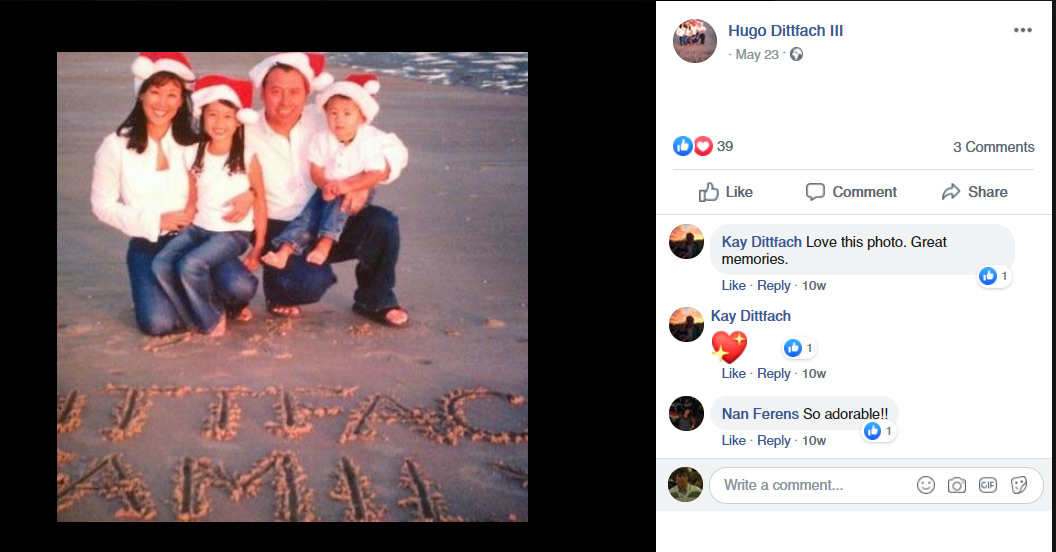
Task: Like Kay Dittfach's 'Love this photo' comment
Action: (x=734, y=285)
